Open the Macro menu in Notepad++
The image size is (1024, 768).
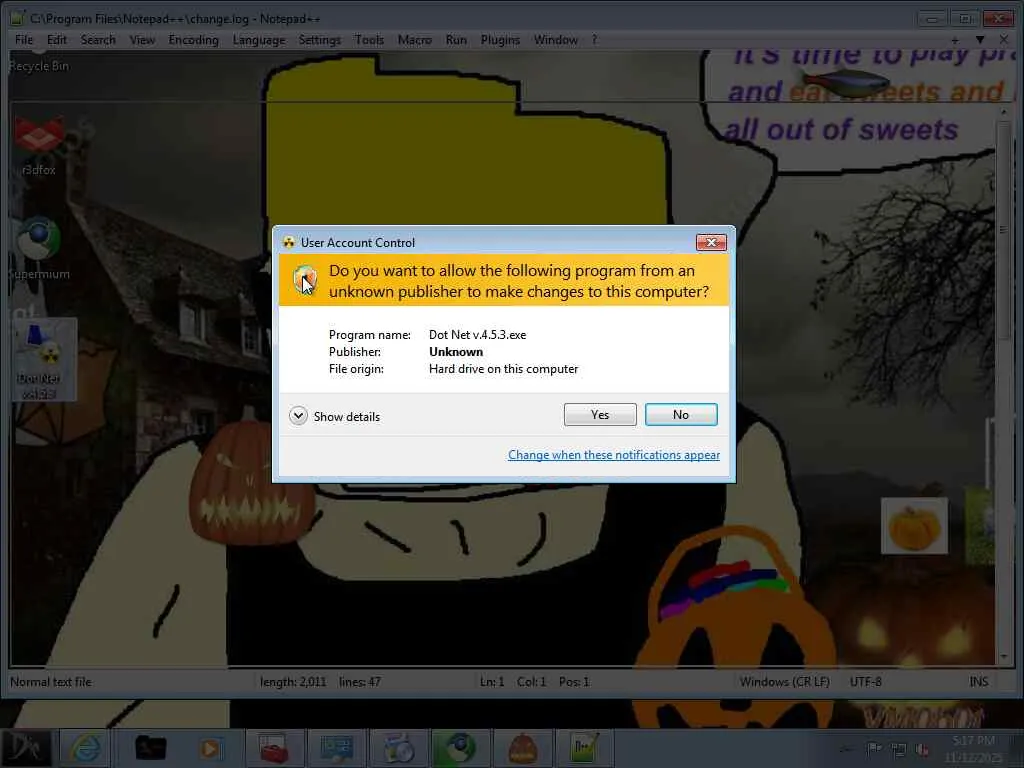pos(415,40)
